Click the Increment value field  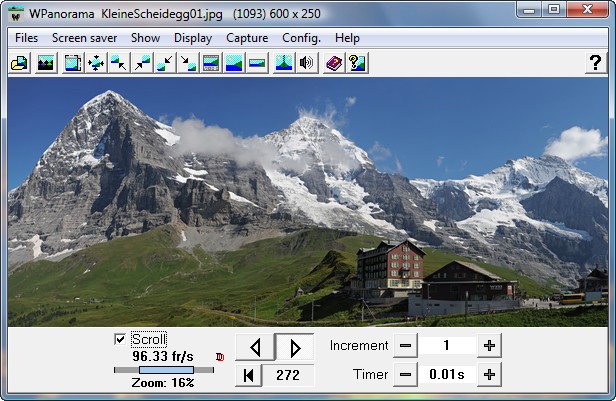[x=447, y=346]
